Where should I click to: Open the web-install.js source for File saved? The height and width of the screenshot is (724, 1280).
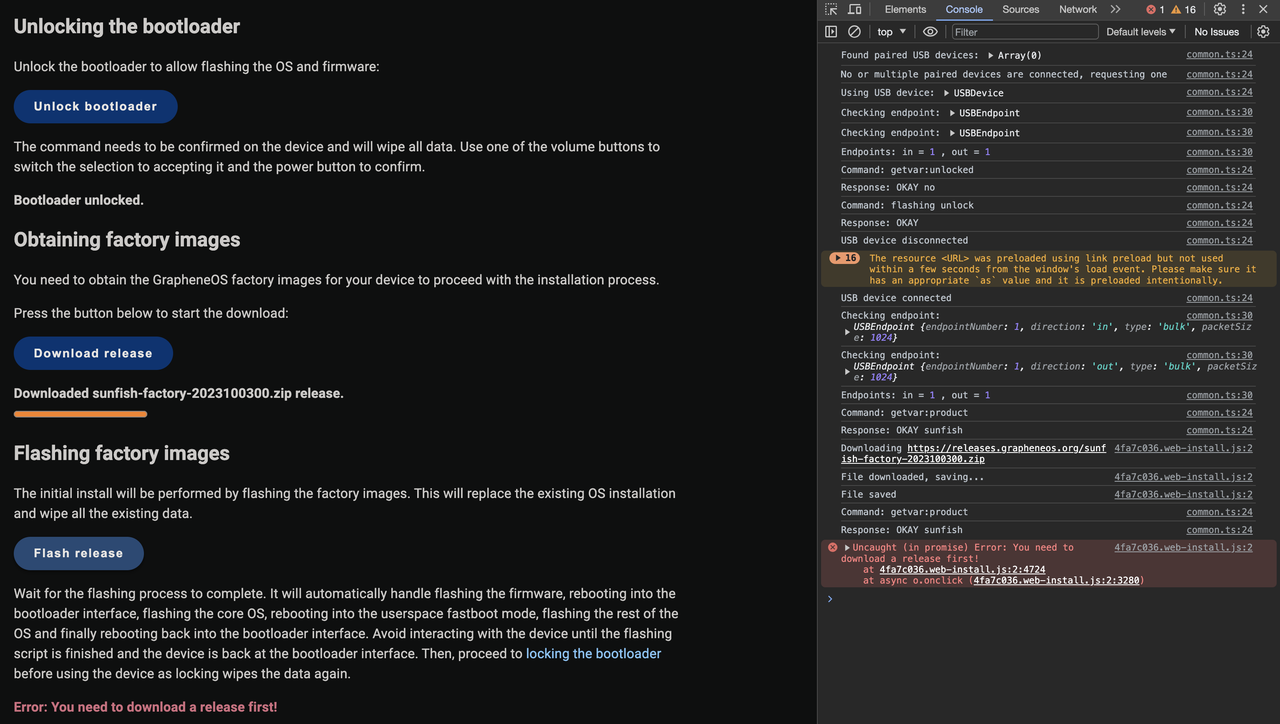[x=1183, y=494]
